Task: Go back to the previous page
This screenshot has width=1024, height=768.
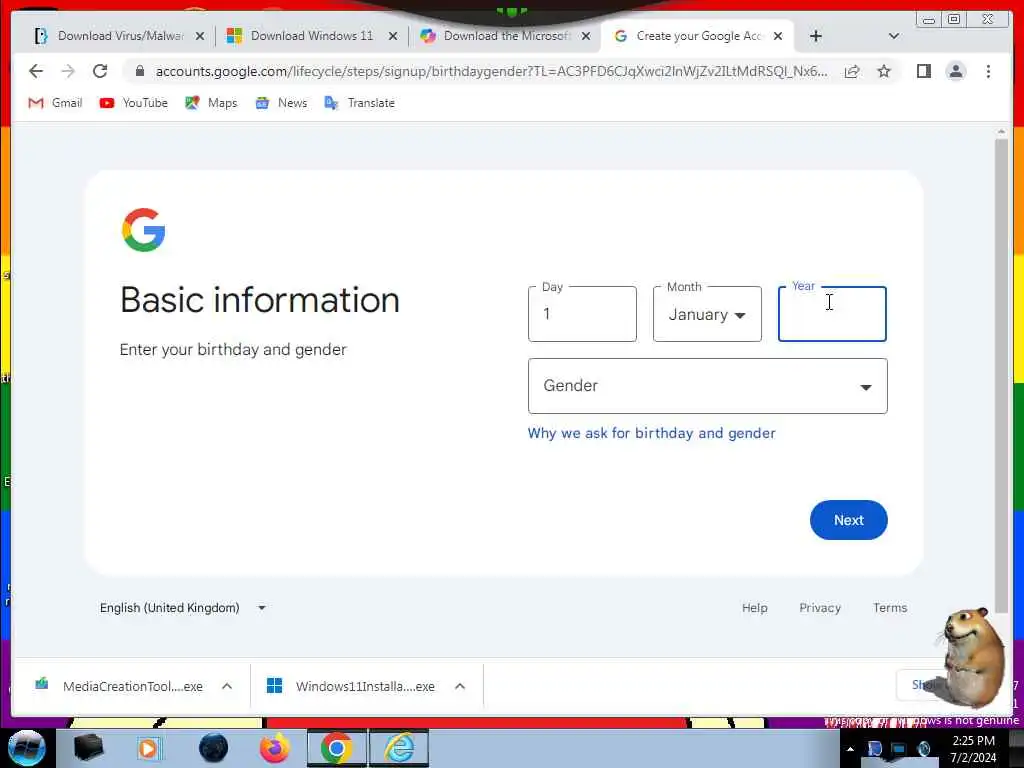Action: pos(36,71)
